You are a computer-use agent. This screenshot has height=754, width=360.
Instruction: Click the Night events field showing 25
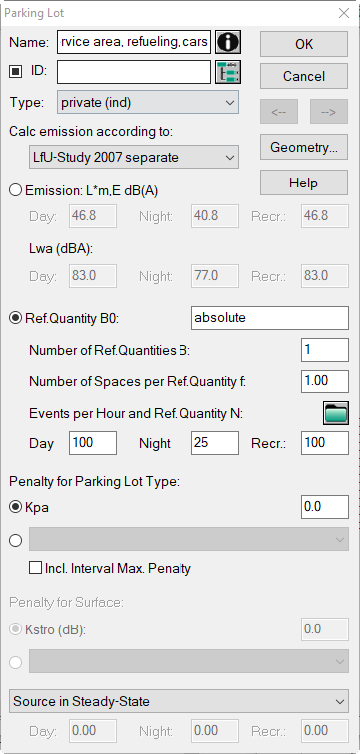coord(215,443)
